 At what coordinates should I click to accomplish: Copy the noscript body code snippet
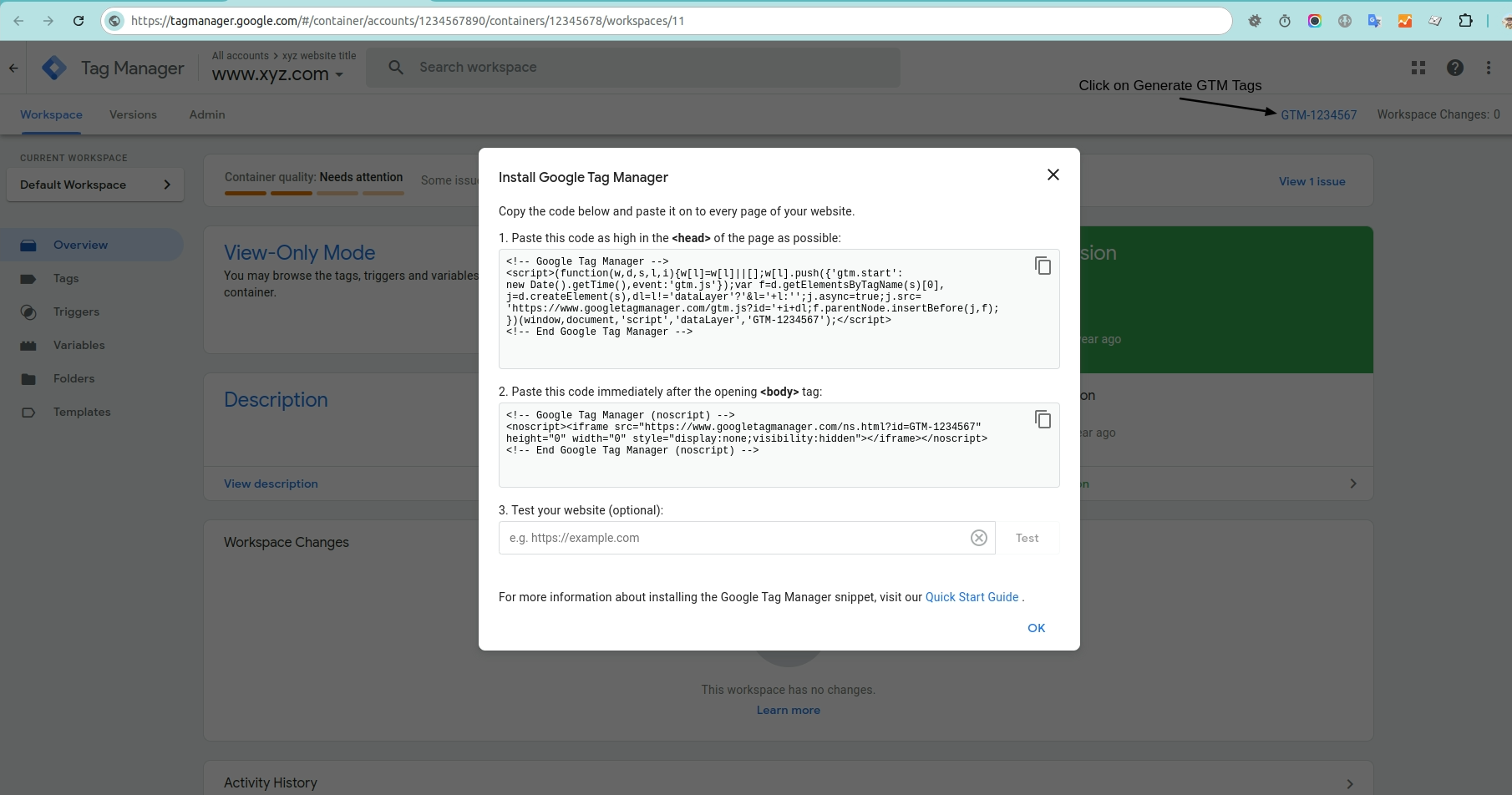pyautogui.click(x=1043, y=419)
